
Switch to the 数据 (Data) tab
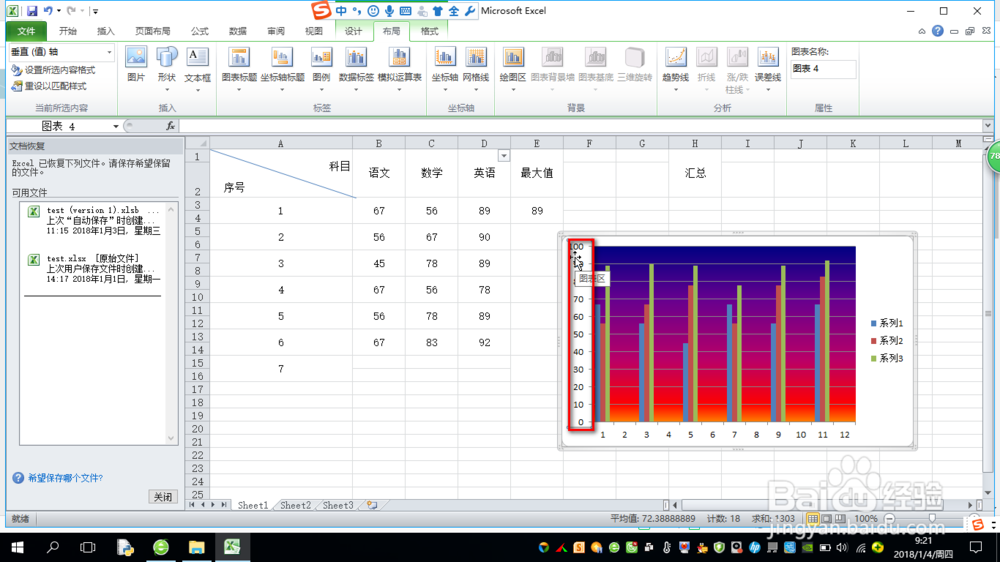pos(238,31)
